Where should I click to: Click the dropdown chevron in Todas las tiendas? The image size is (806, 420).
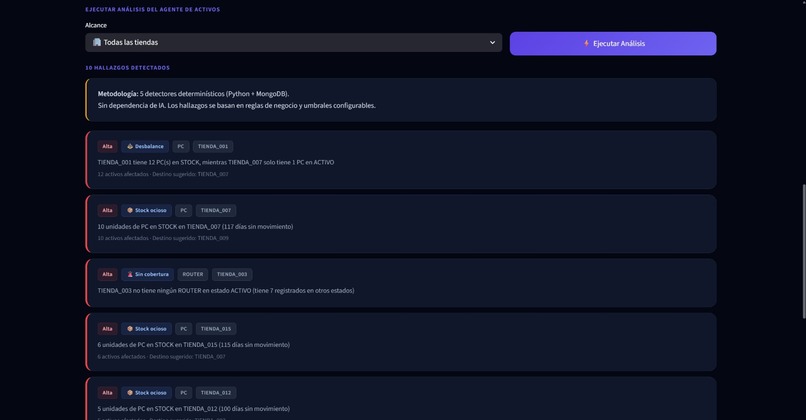click(492, 43)
